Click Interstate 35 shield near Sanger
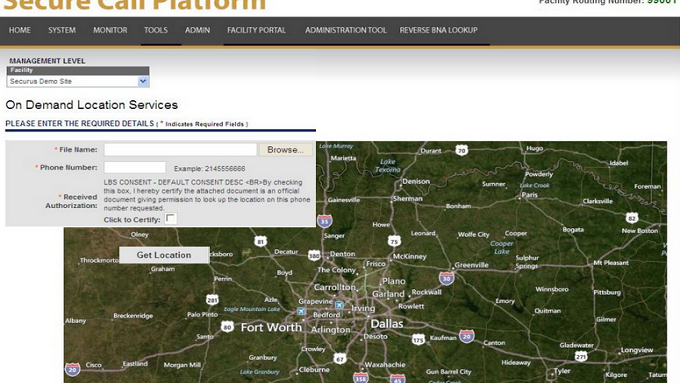Screen dimensions: 680x383 pyautogui.click(x=324, y=221)
